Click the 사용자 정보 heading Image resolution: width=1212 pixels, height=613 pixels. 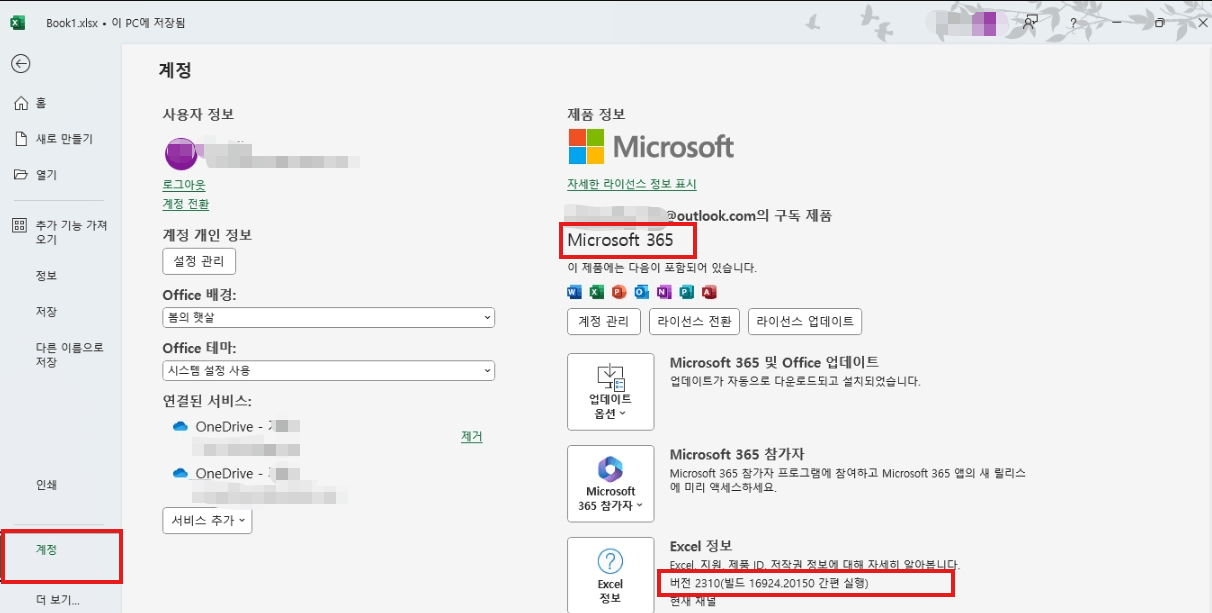point(198,115)
